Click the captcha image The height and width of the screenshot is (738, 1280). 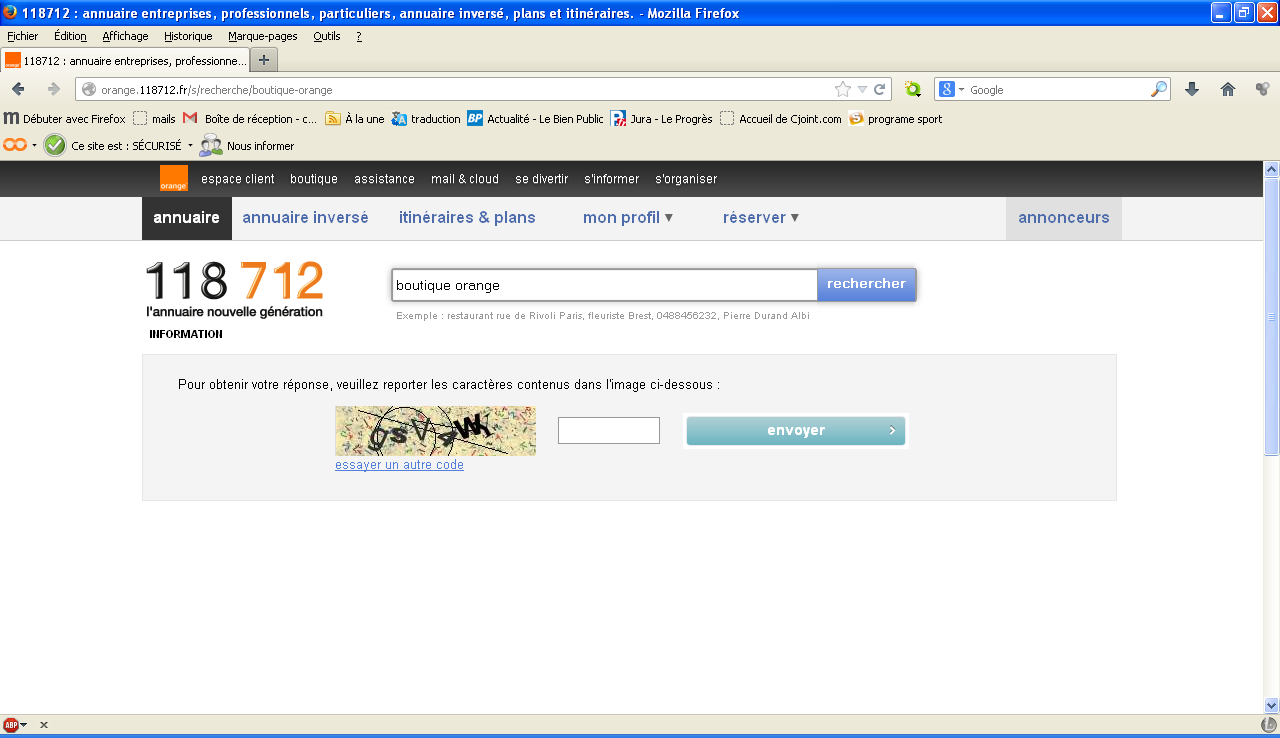[x=435, y=431]
